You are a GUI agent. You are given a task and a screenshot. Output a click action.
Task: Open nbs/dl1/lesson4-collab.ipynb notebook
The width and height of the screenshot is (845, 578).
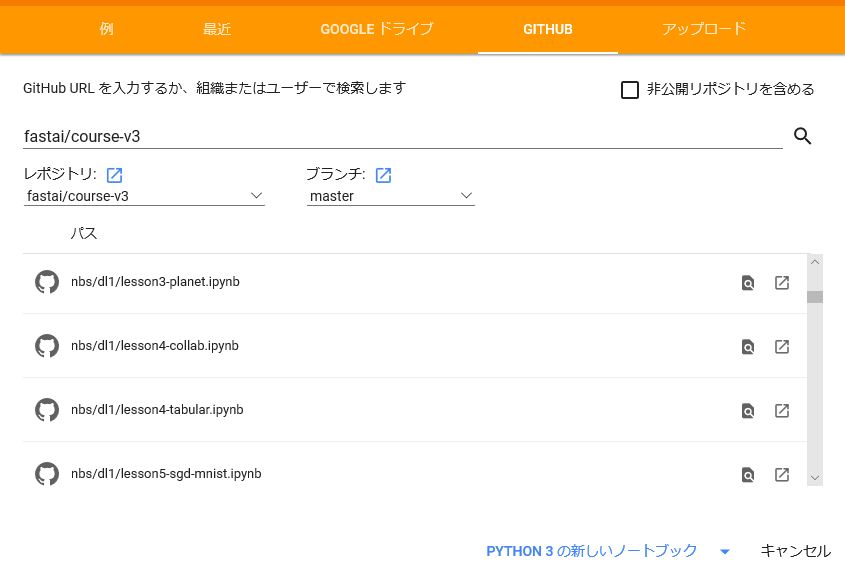tap(155, 346)
